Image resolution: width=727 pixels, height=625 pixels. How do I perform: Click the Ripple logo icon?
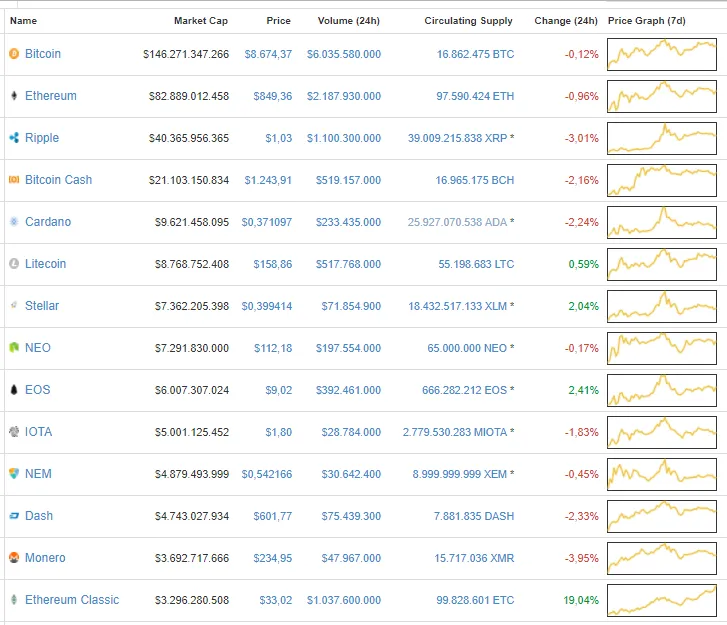(x=14, y=138)
